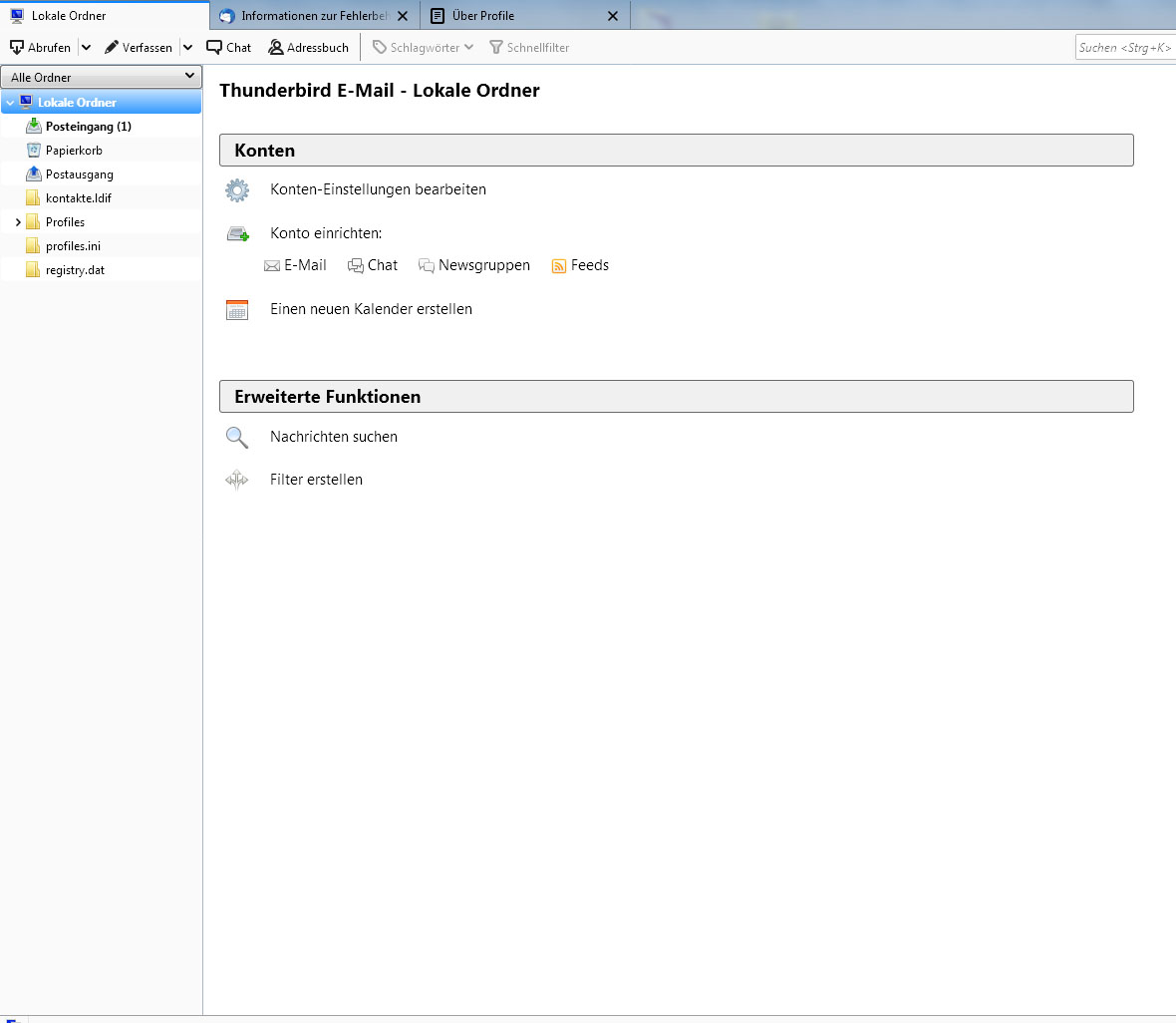Open the Alle Ordner folder view dropdown

(102, 77)
